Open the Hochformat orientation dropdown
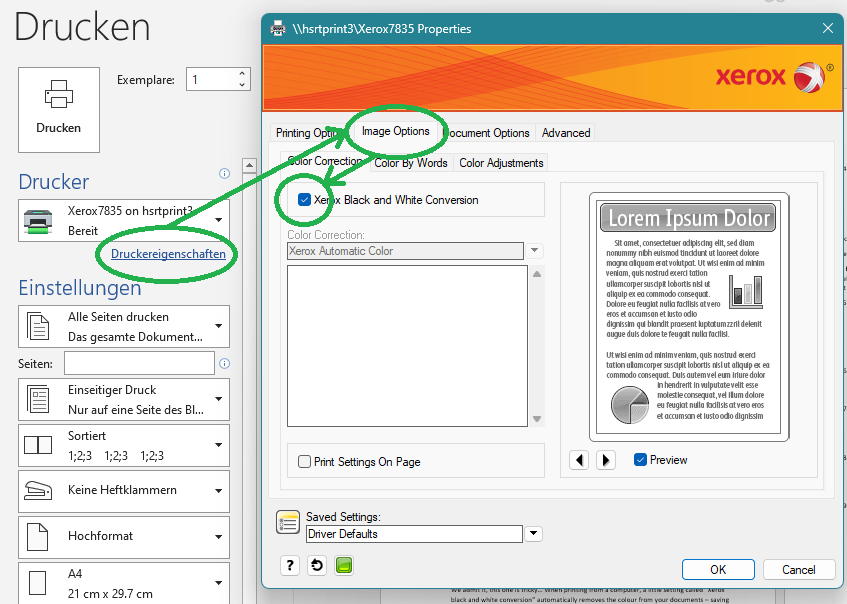 click(x=124, y=537)
